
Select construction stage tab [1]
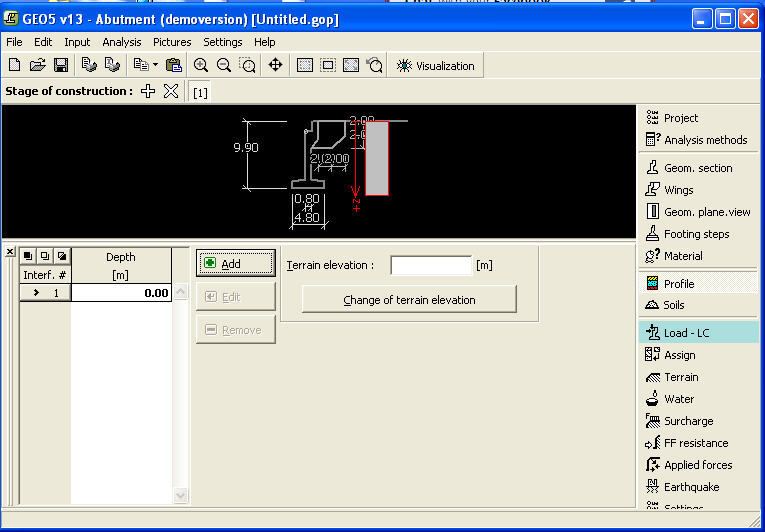pyautogui.click(x=200, y=93)
